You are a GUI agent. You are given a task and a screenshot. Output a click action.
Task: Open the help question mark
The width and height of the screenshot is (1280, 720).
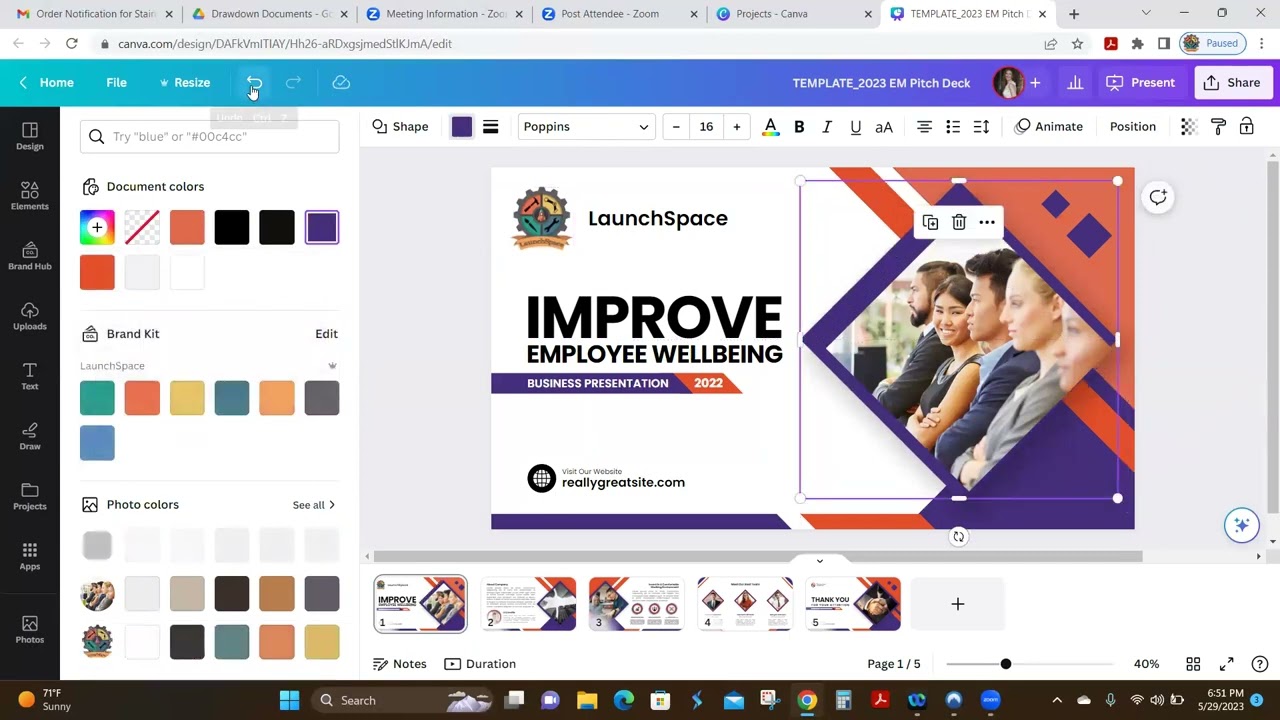pyautogui.click(x=1260, y=664)
